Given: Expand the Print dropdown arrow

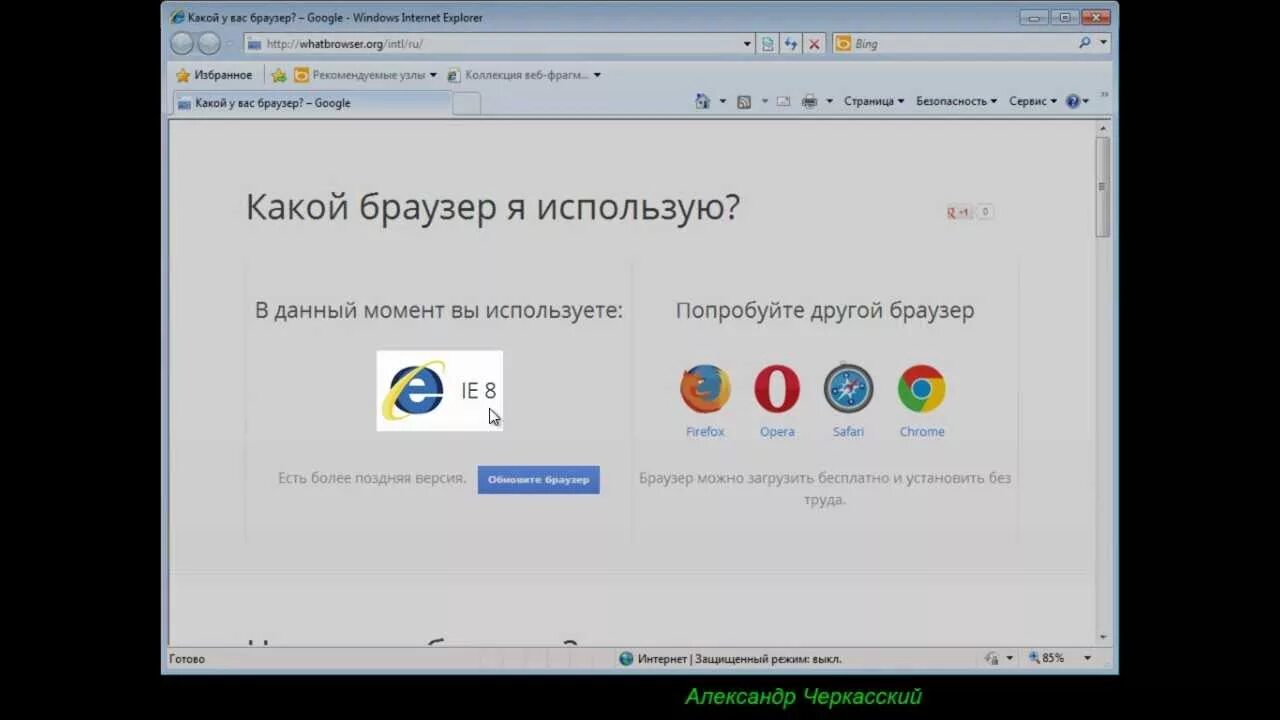Looking at the screenshot, I should point(829,101).
